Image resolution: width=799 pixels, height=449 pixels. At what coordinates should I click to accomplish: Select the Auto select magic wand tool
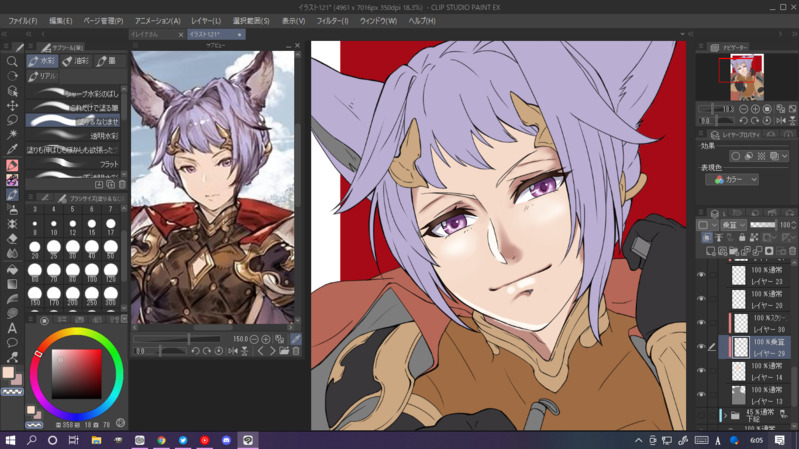pos(12,134)
